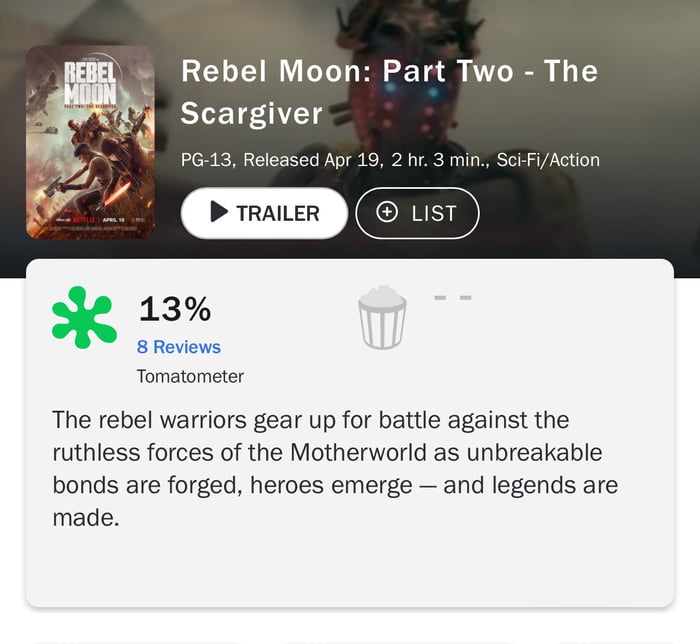This screenshot has width=700, height=644.
Task: Play the Rebel Moon TRAILER
Action: pyautogui.click(x=264, y=213)
